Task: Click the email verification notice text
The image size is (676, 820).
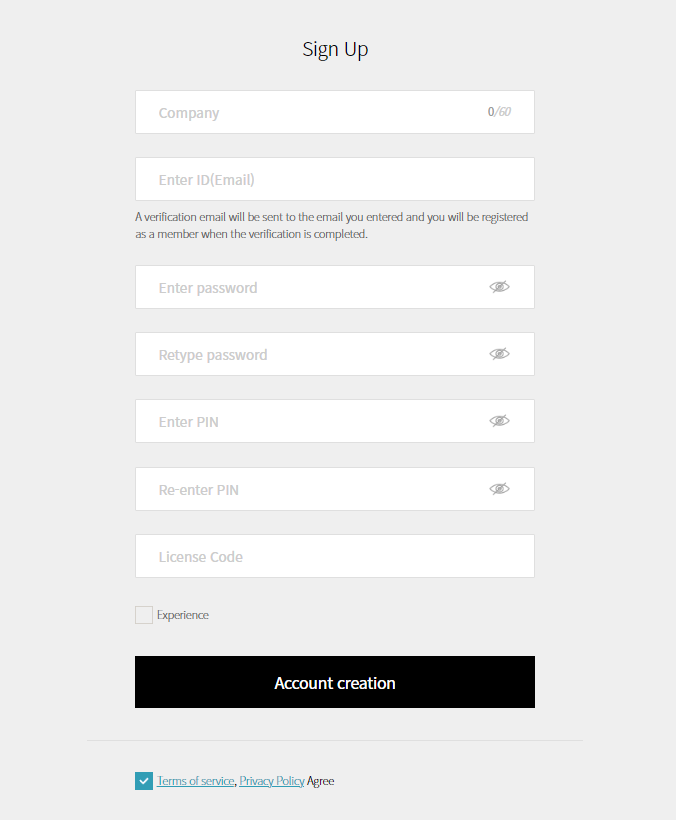Action: click(x=331, y=225)
